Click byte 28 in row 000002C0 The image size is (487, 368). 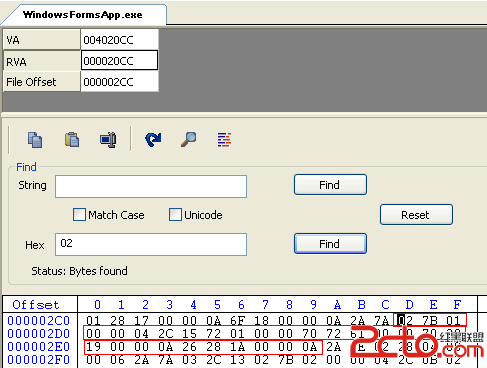click(117, 321)
